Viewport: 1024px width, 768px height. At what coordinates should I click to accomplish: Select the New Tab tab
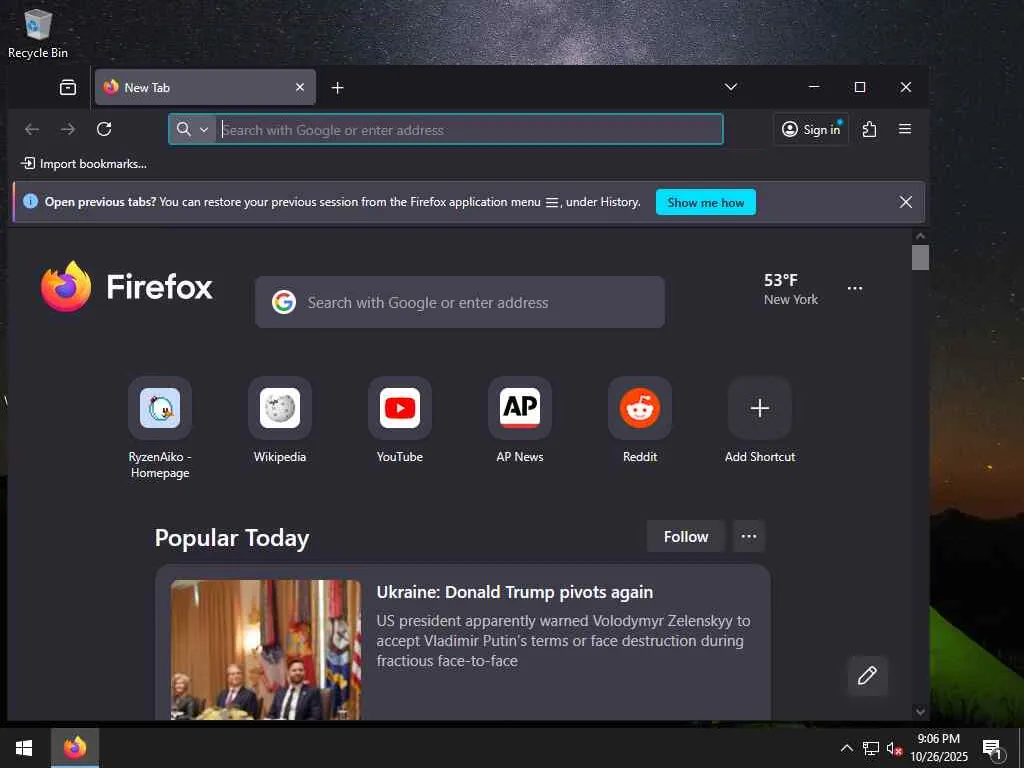coord(205,88)
